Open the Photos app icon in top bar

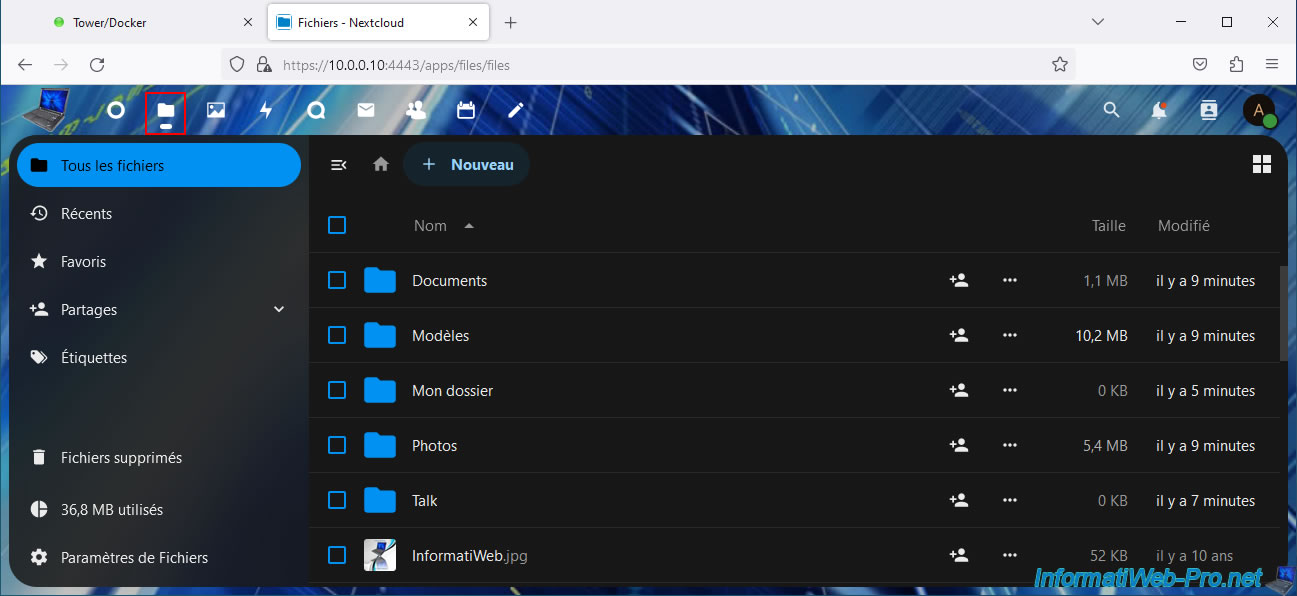[216, 110]
